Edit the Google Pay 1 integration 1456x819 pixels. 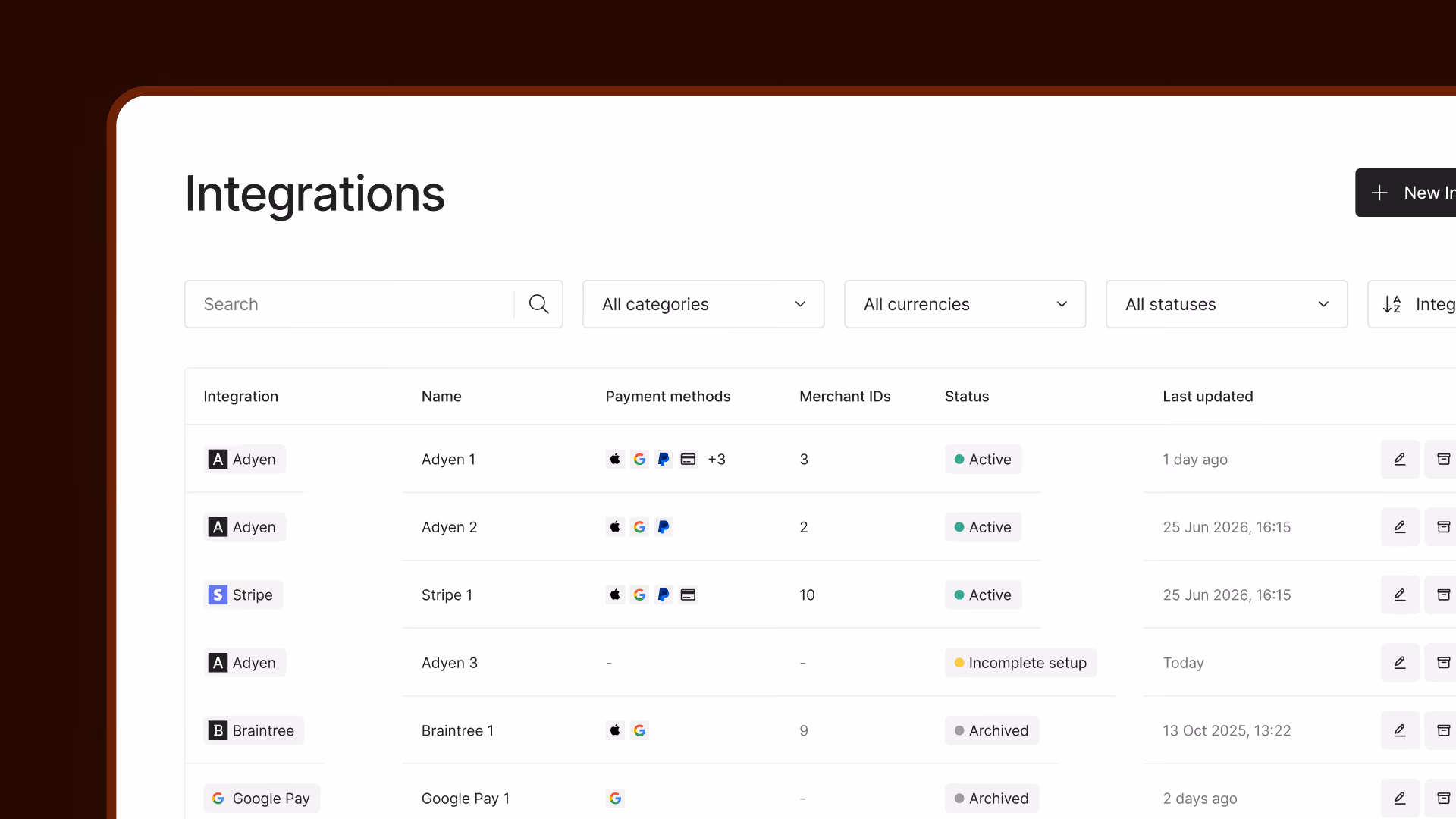click(1400, 798)
